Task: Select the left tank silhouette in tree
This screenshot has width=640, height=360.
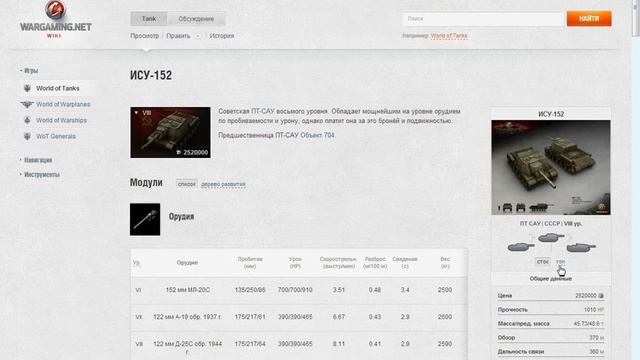Action: (x=521, y=247)
